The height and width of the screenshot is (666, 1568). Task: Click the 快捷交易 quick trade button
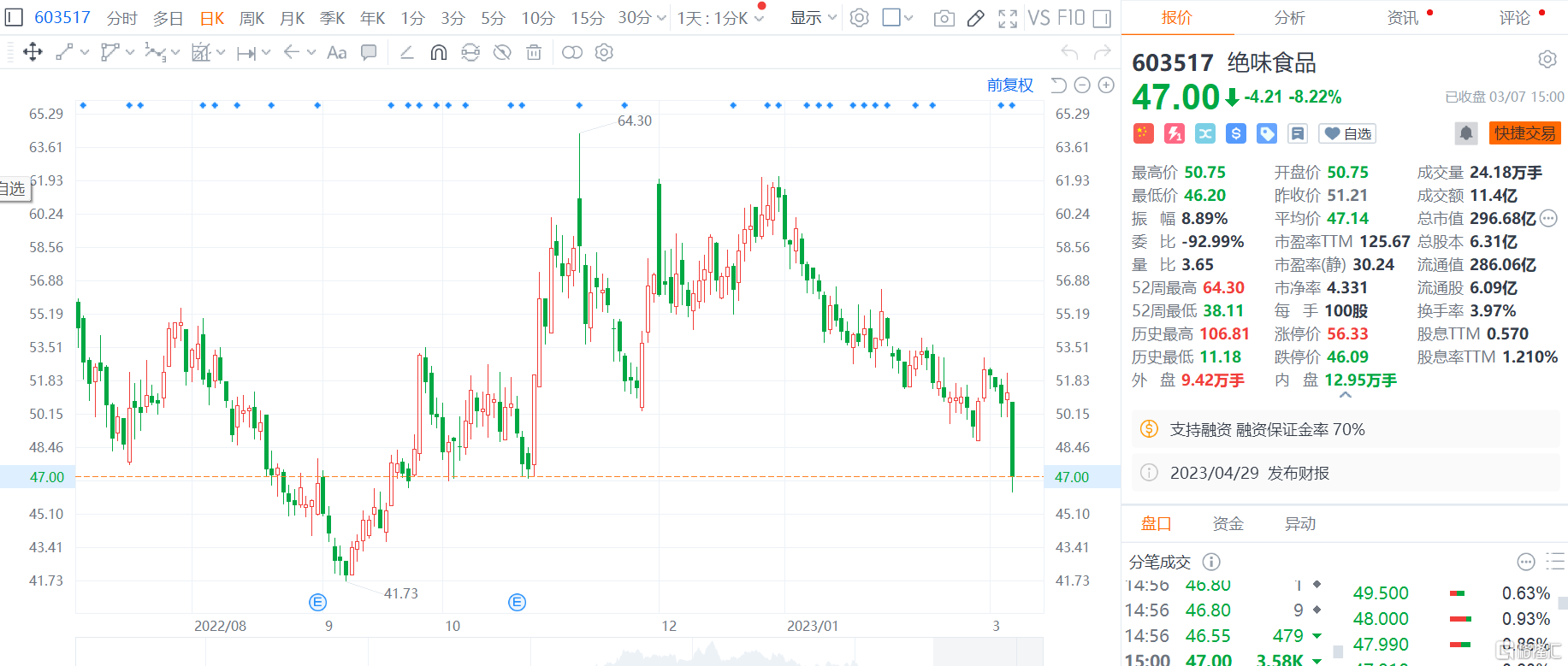[x=1525, y=133]
